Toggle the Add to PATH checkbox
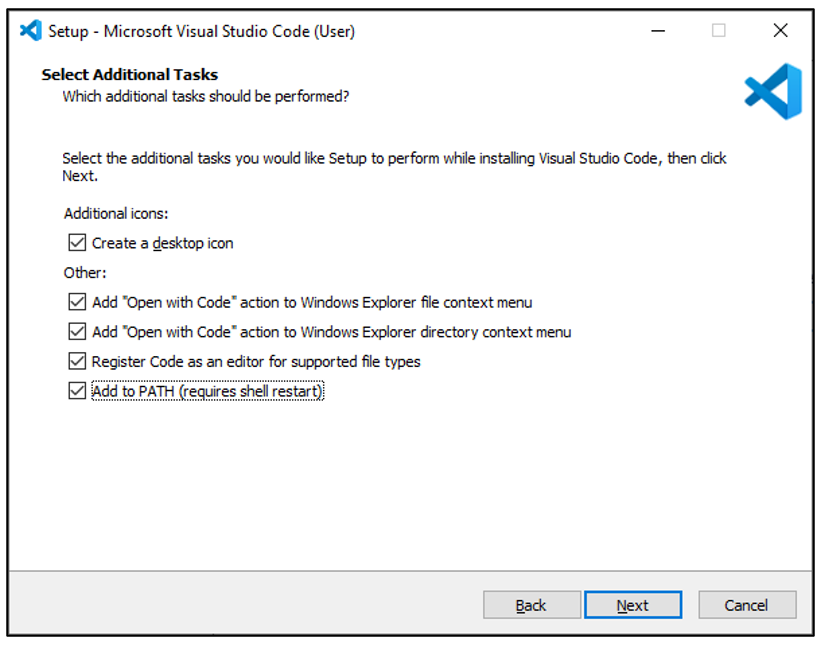Viewport: 820px width, 645px height. (x=77, y=391)
